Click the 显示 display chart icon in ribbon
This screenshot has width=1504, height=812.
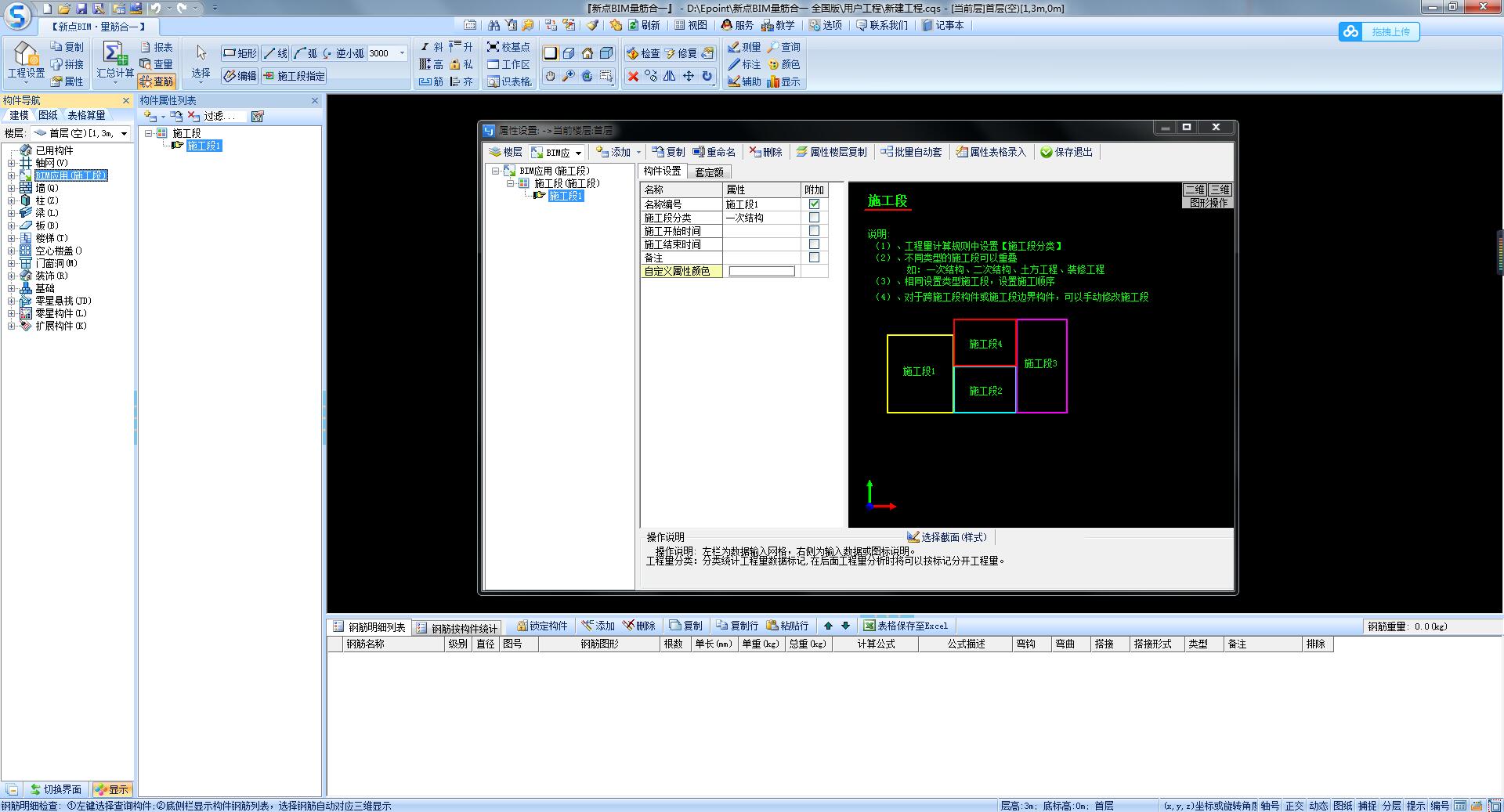coord(784,81)
